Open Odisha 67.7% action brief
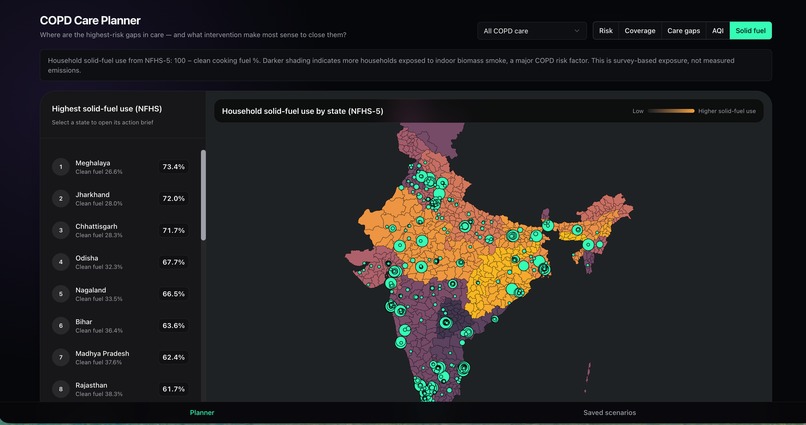Viewport: 806px width, 425px height. coord(120,262)
